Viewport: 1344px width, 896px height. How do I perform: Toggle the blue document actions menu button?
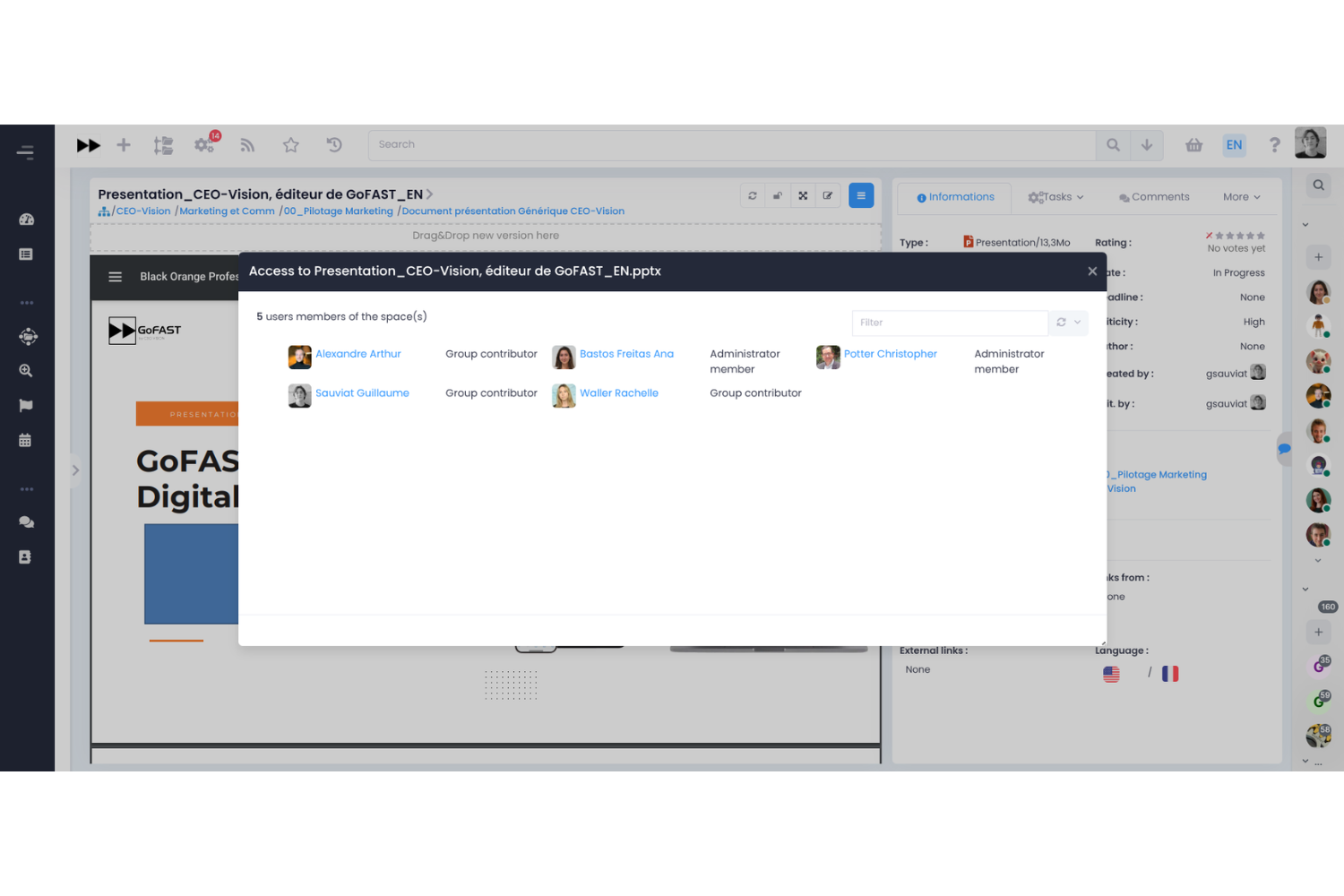click(x=861, y=195)
